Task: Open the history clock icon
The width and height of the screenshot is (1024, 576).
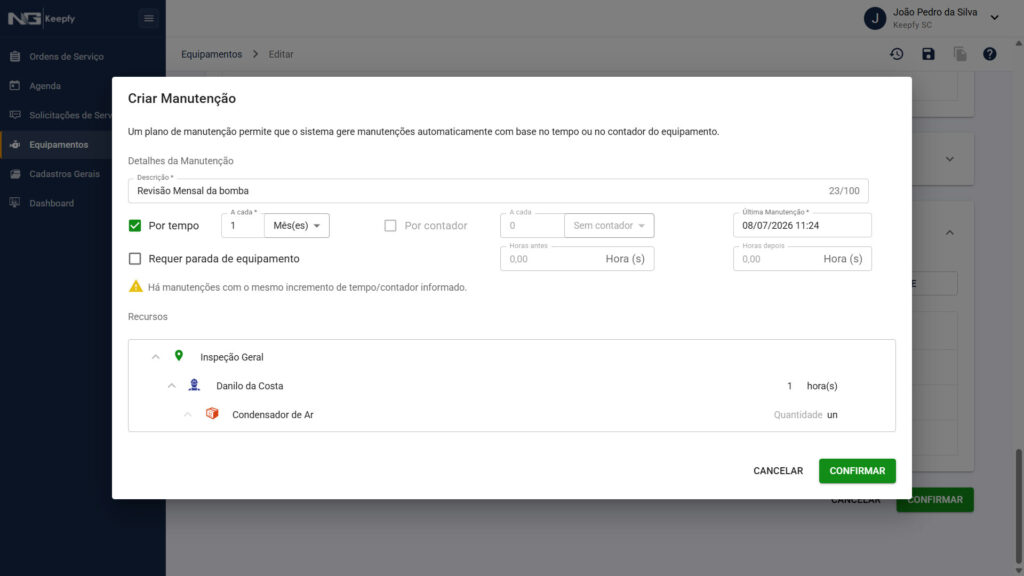Action: tap(897, 54)
